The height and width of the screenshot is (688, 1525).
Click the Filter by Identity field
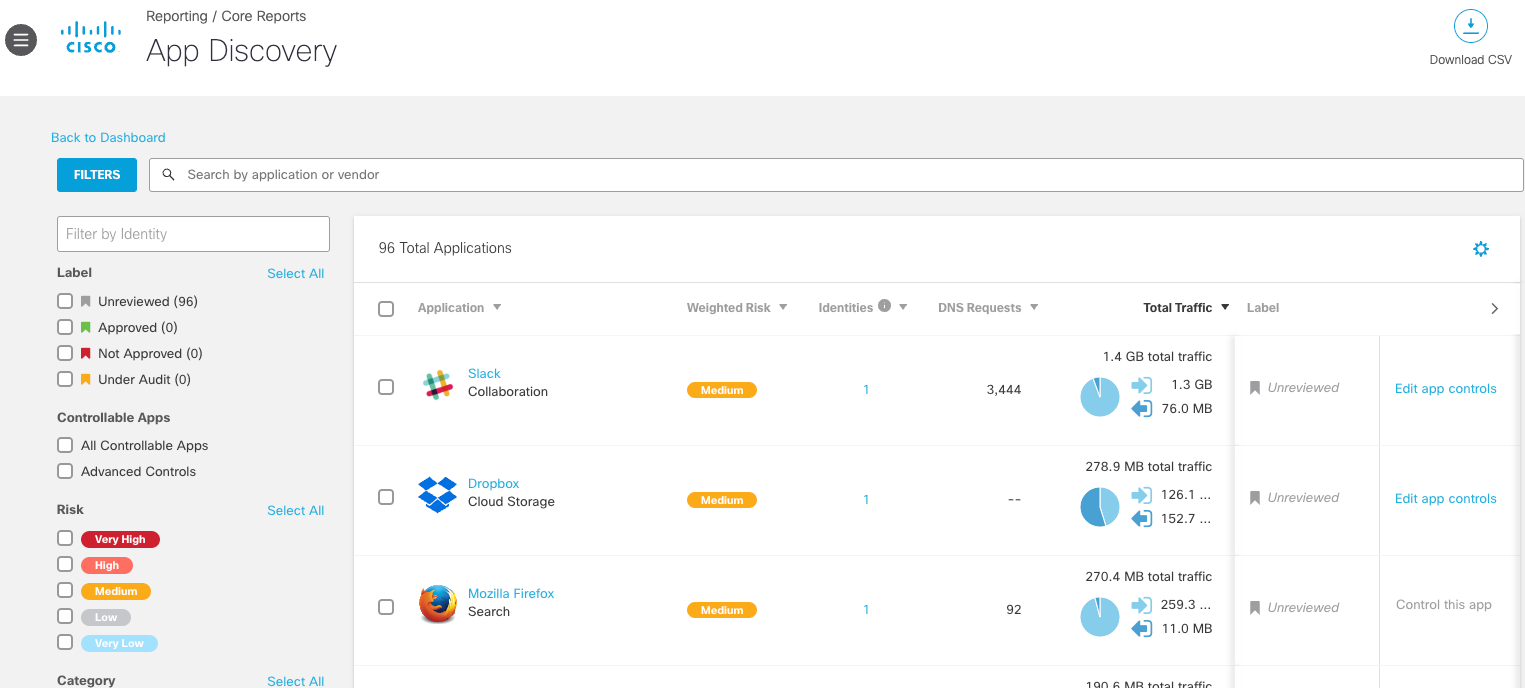193,234
